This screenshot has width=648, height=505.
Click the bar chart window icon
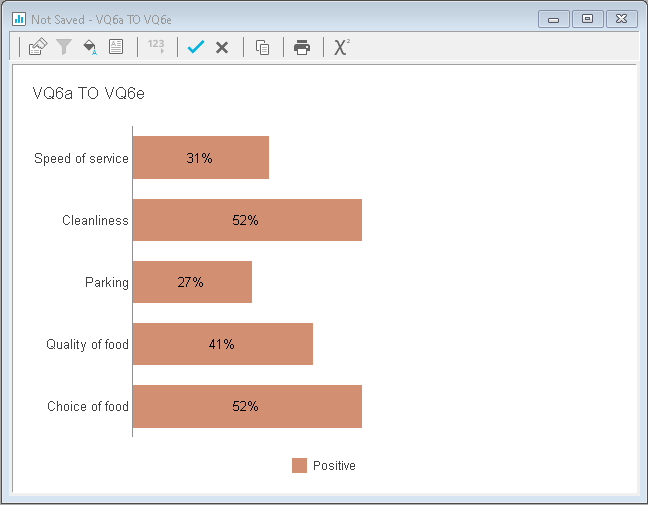pyautogui.click(x=19, y=19)
